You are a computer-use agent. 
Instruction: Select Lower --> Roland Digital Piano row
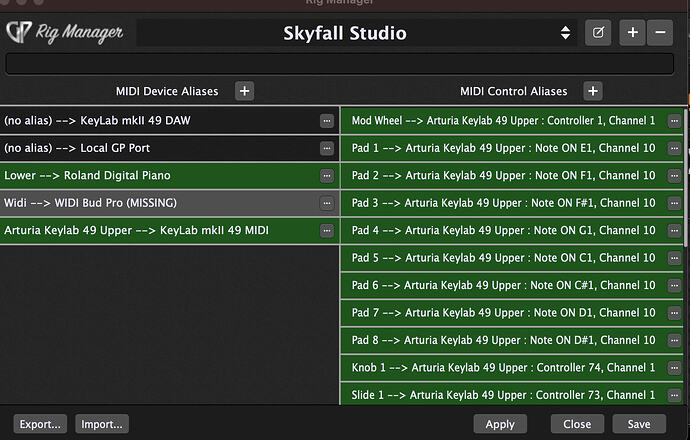(x=169, y=176)
